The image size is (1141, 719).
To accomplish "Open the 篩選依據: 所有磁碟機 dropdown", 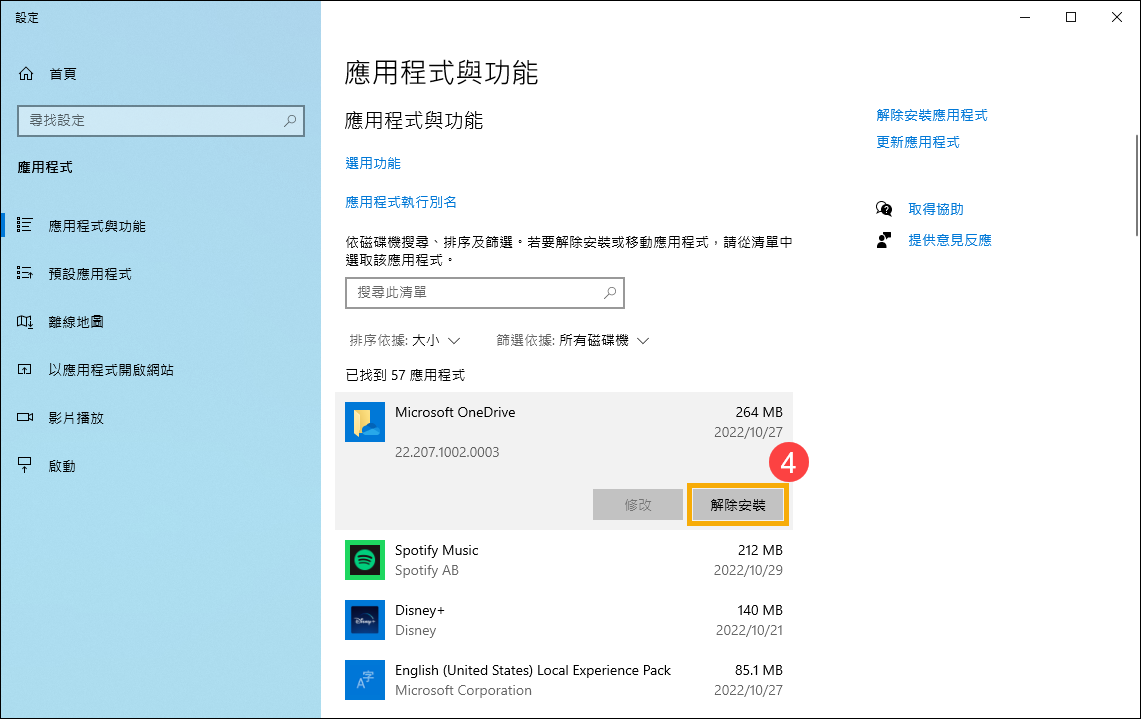I will click(x=573, y=341).
